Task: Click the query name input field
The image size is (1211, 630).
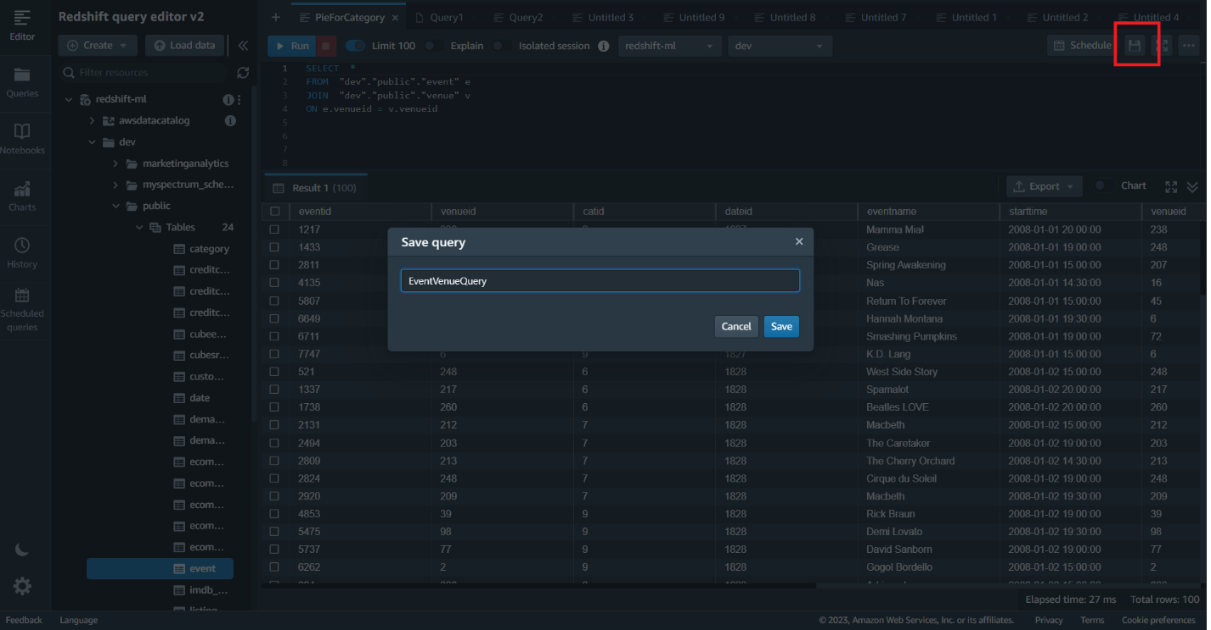Action: [x=600, y=281]
